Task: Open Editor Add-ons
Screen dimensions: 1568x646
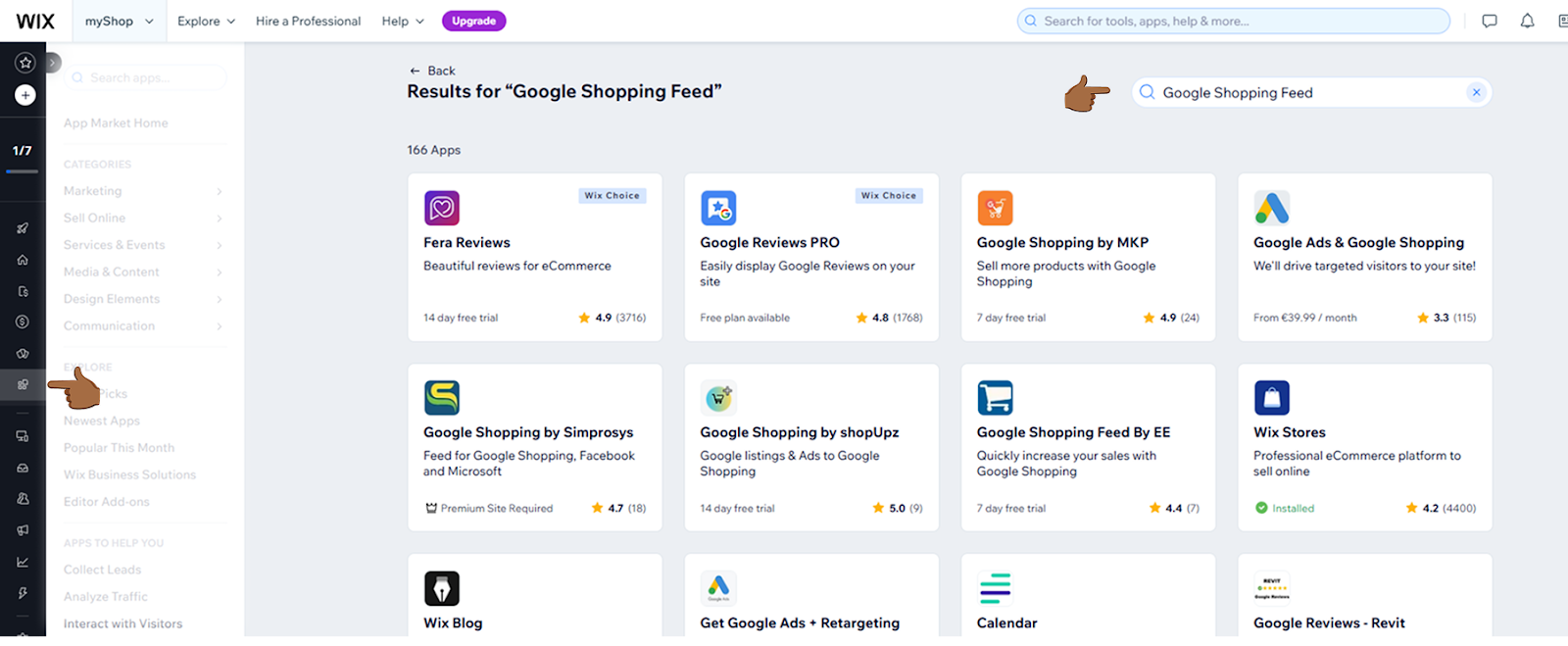Action: (107, 502)
